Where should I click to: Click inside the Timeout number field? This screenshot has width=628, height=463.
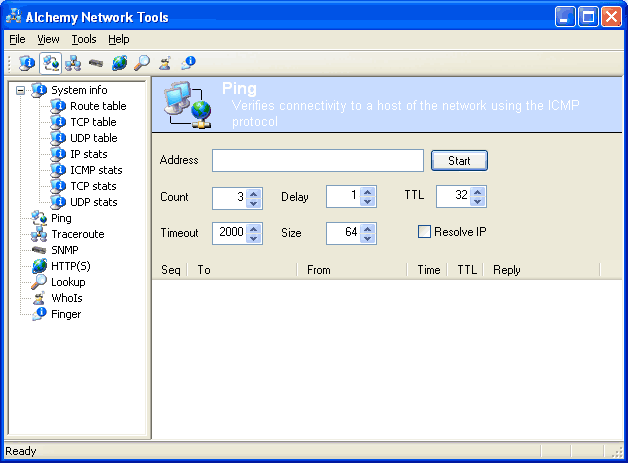click(229, 234)
